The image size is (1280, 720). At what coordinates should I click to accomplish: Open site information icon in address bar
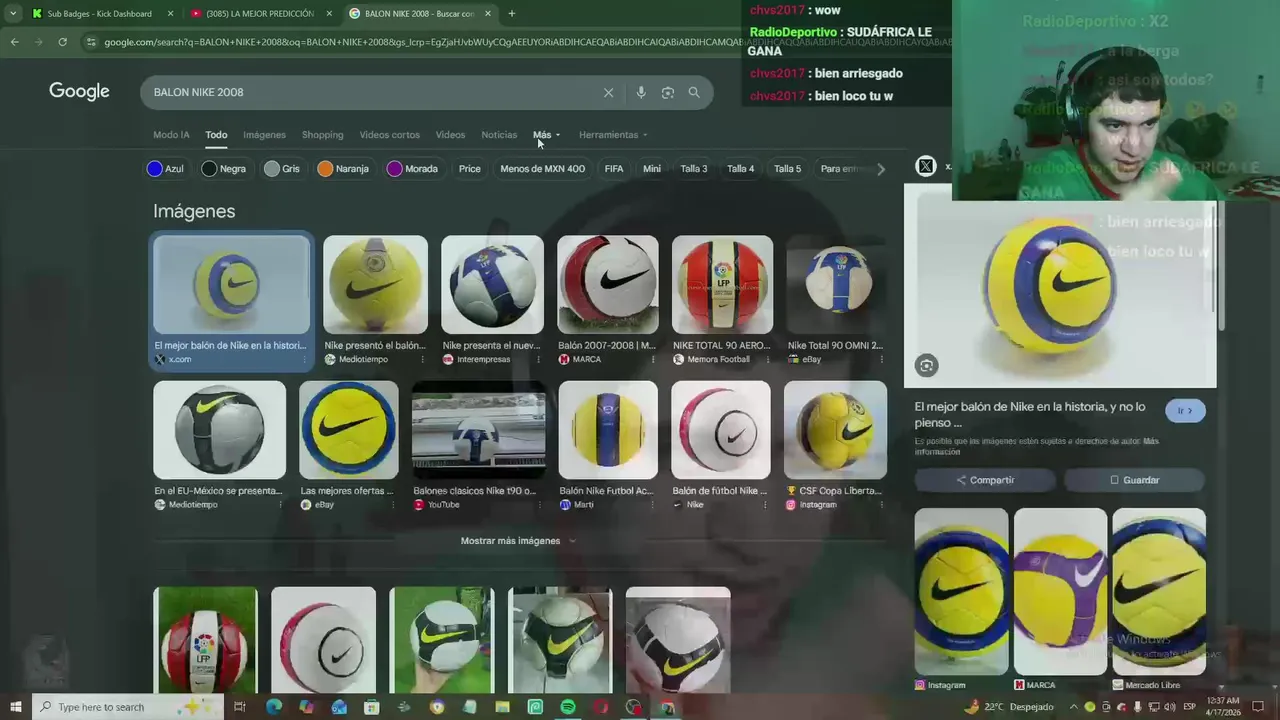pos(91,42)
